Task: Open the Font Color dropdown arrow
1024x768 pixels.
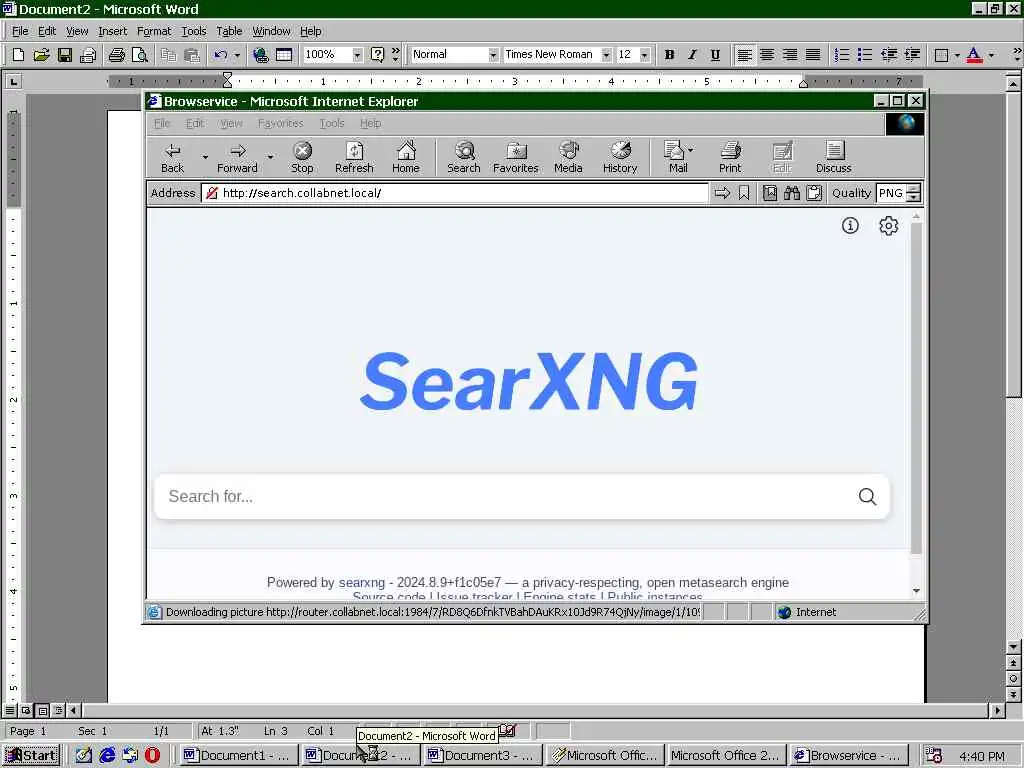Action: point(991,55)
